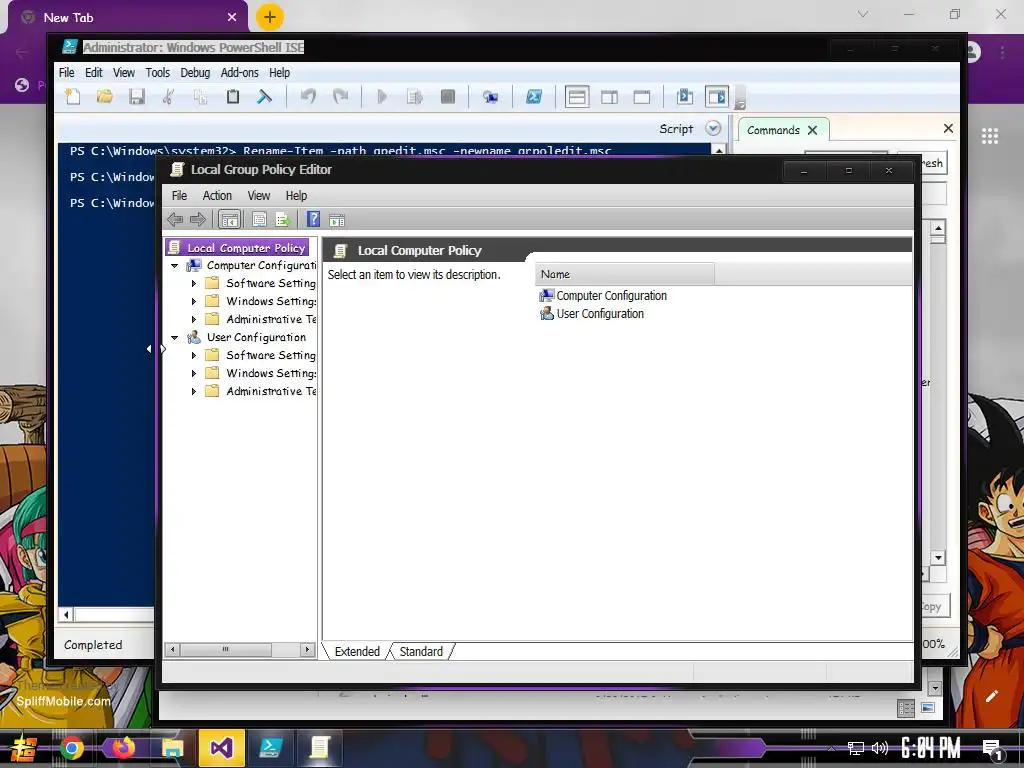This screenshot has height=768, width=1024.
Task: Open Firefox from the taskbar
Action: 122,748
